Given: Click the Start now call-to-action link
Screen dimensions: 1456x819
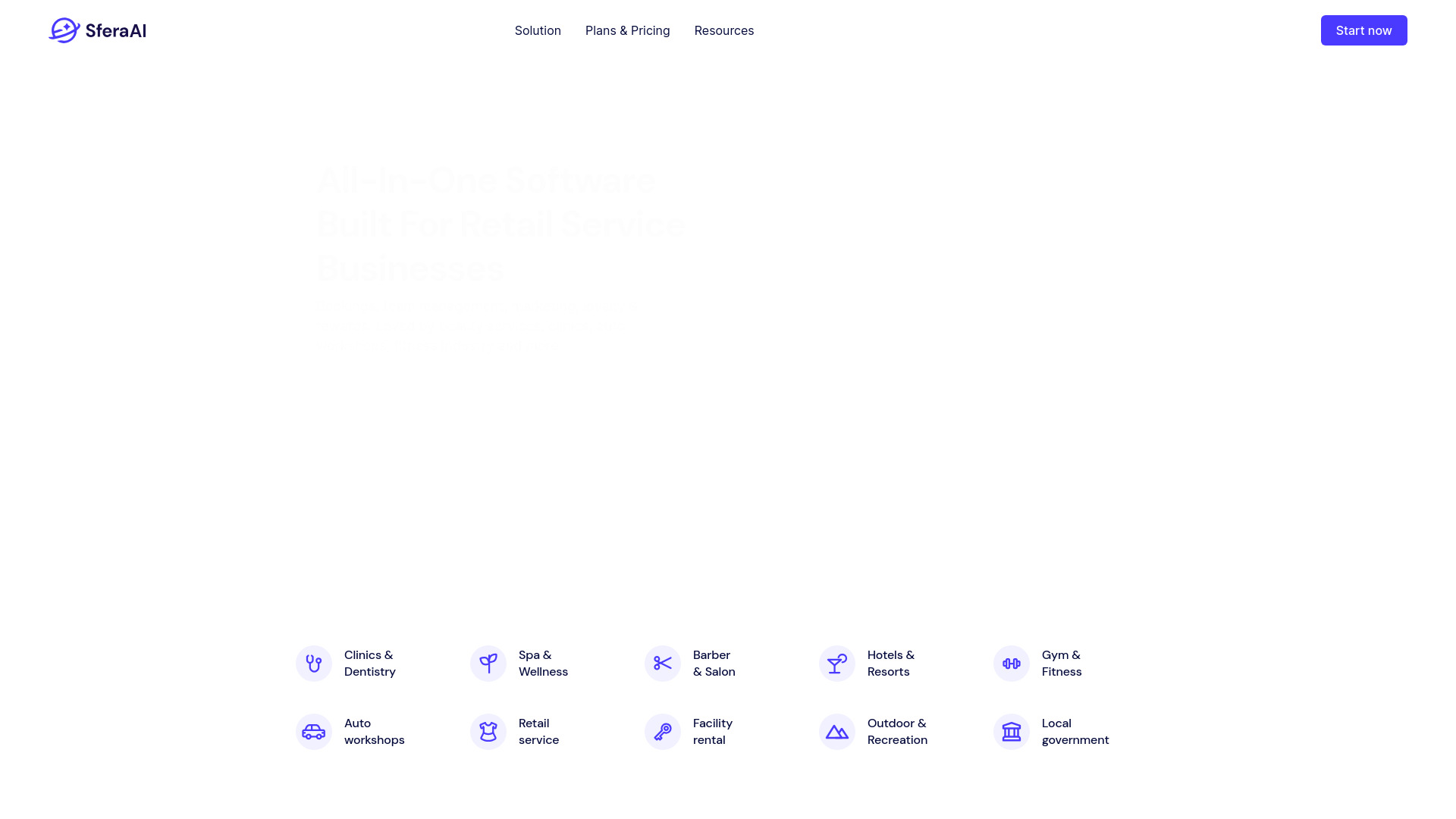Looking at the screenshot, I should point(1363,30).
